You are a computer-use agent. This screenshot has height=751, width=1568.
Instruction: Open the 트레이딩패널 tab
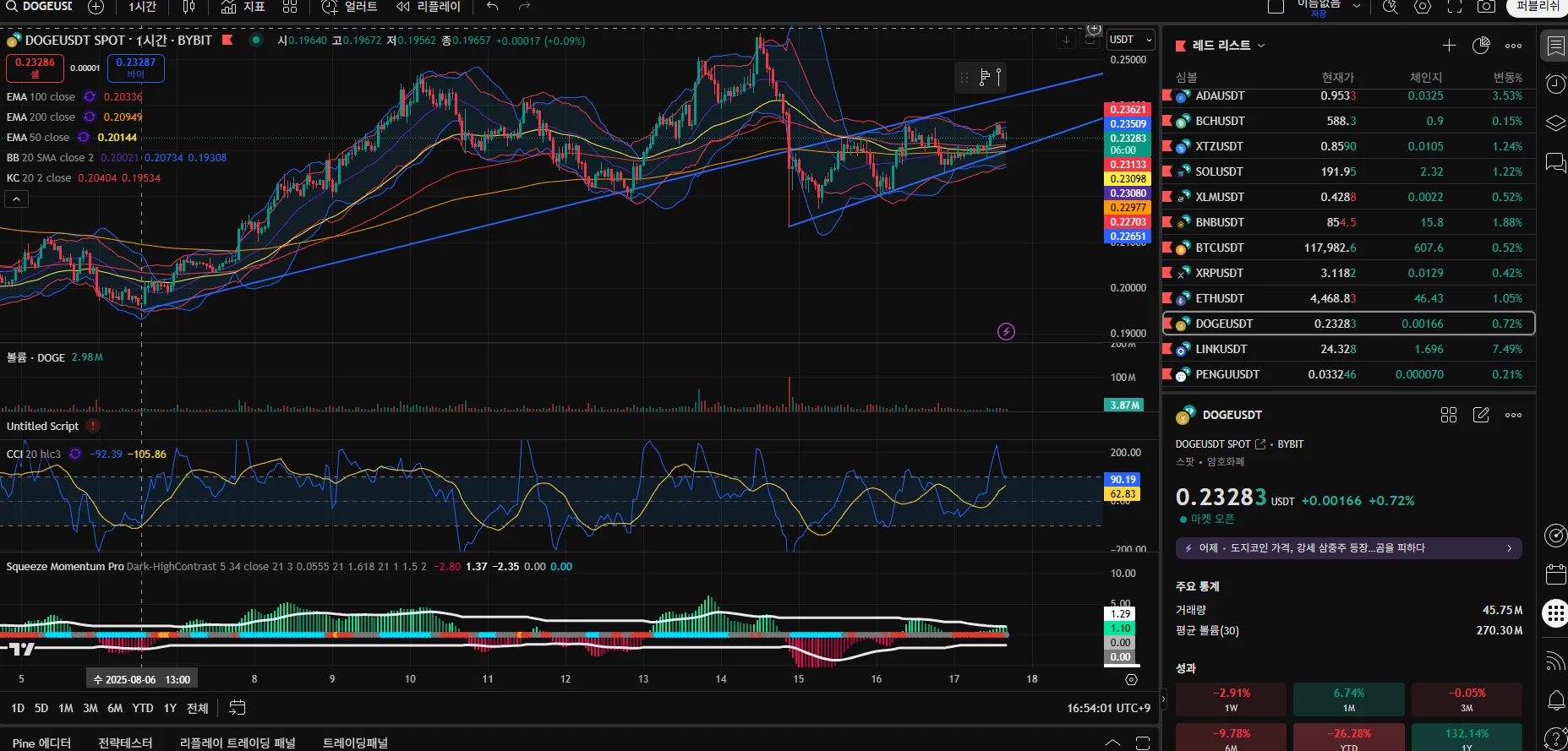(355, 743)
